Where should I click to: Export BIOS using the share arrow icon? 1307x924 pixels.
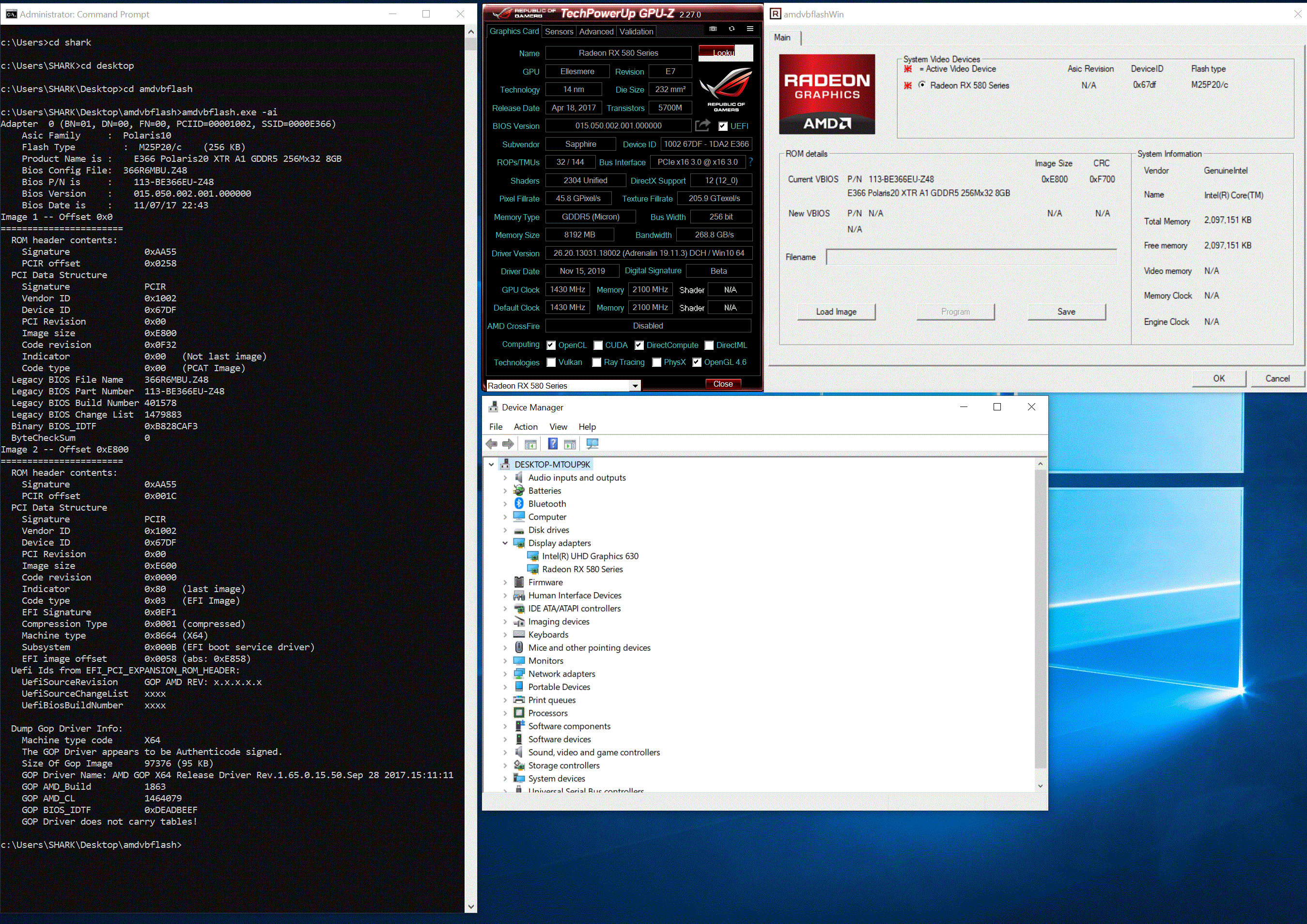tap(703, 125)
